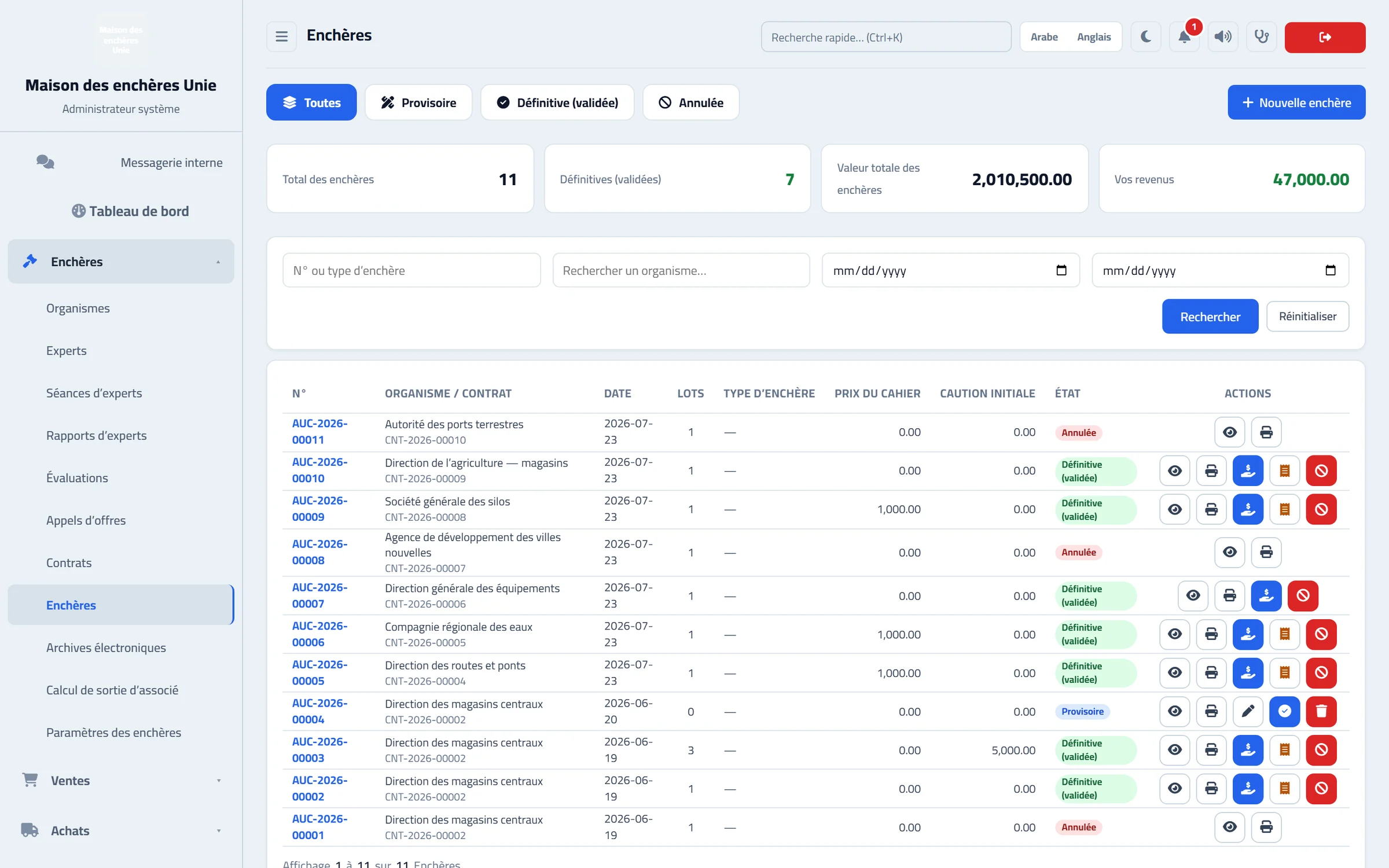This screenshot has height=868, width=1389.
Task: Open auction link AUC-2026-00006
Action: tap(319, 634)
